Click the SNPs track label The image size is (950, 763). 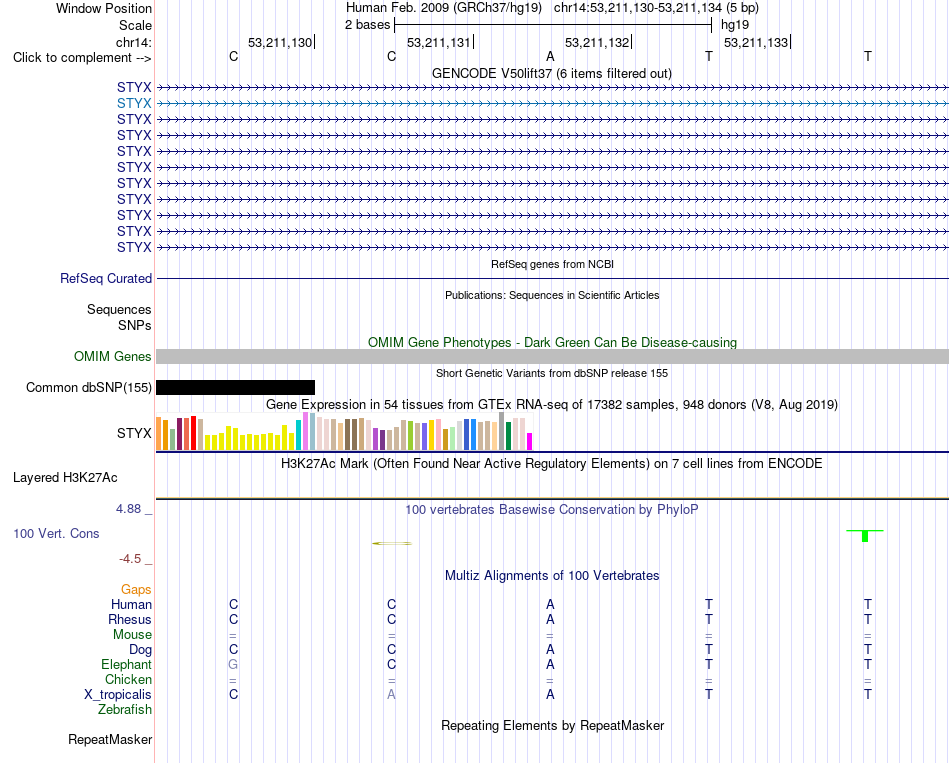point(135,325)
